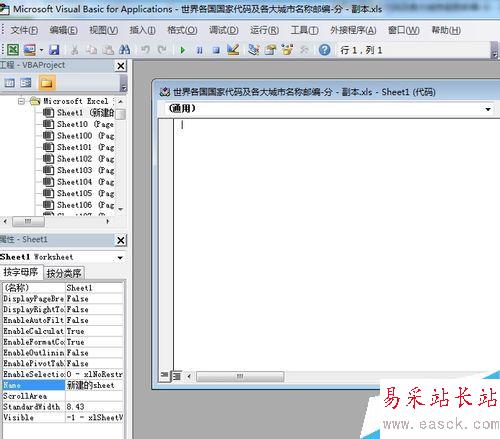The height and width of the screenshot is (439, 500).
Task: Click the Reset stop icon
Action: 216,50
